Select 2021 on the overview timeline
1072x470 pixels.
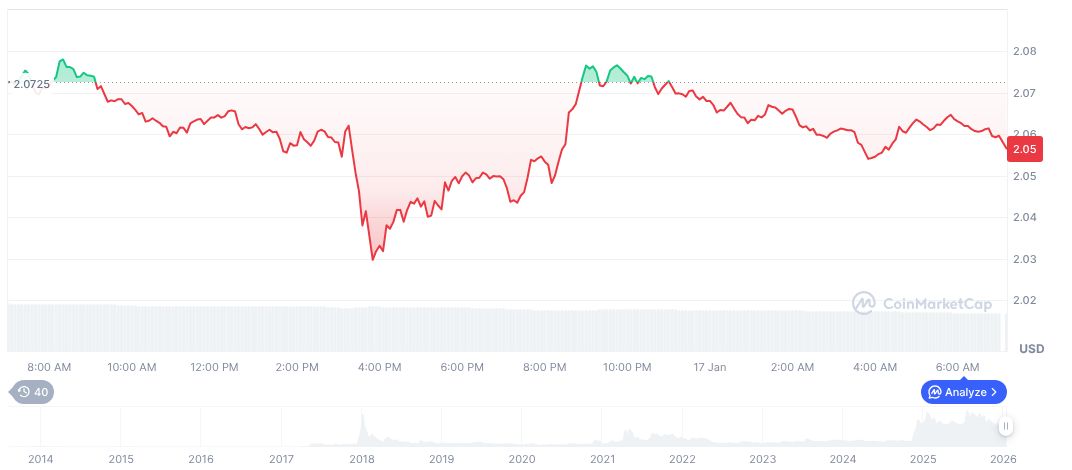point(602,459)
